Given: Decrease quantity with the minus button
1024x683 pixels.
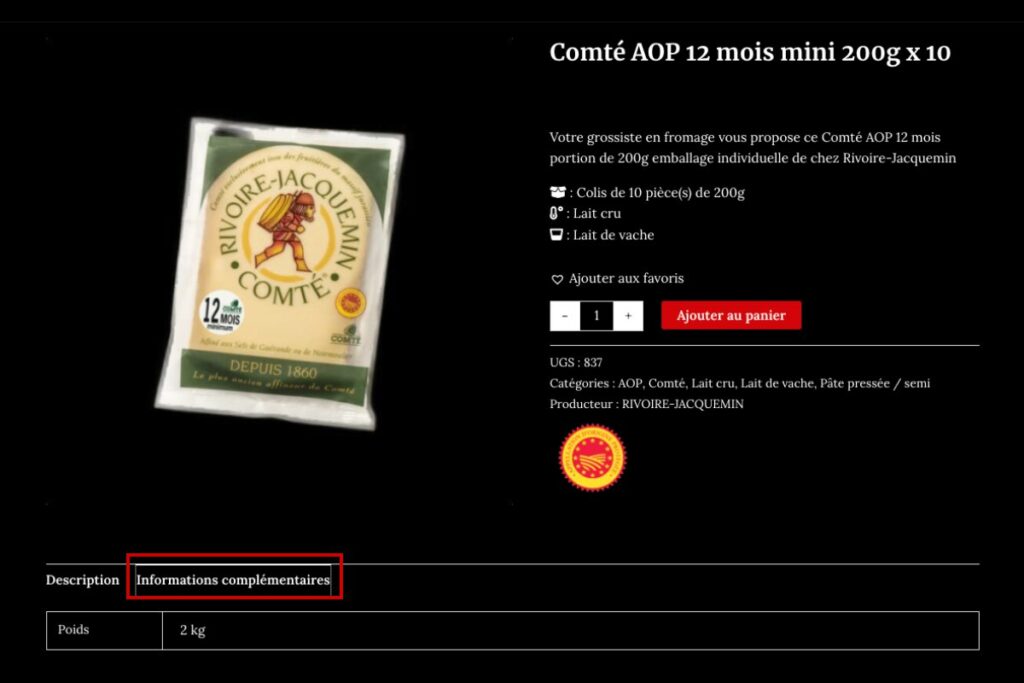Looking at the screenshot, I should pos(565,316).
